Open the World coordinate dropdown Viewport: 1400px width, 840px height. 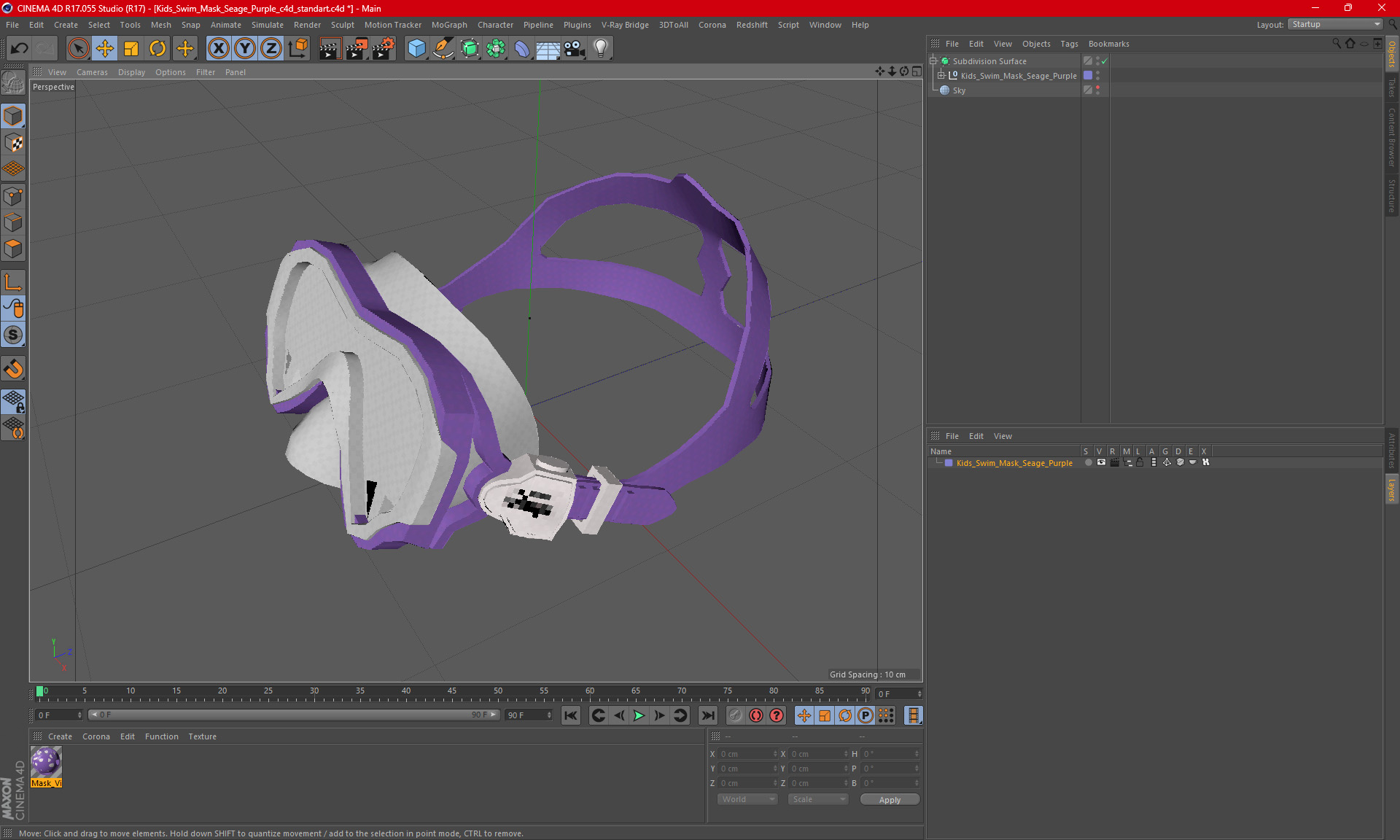pos(747,799)
